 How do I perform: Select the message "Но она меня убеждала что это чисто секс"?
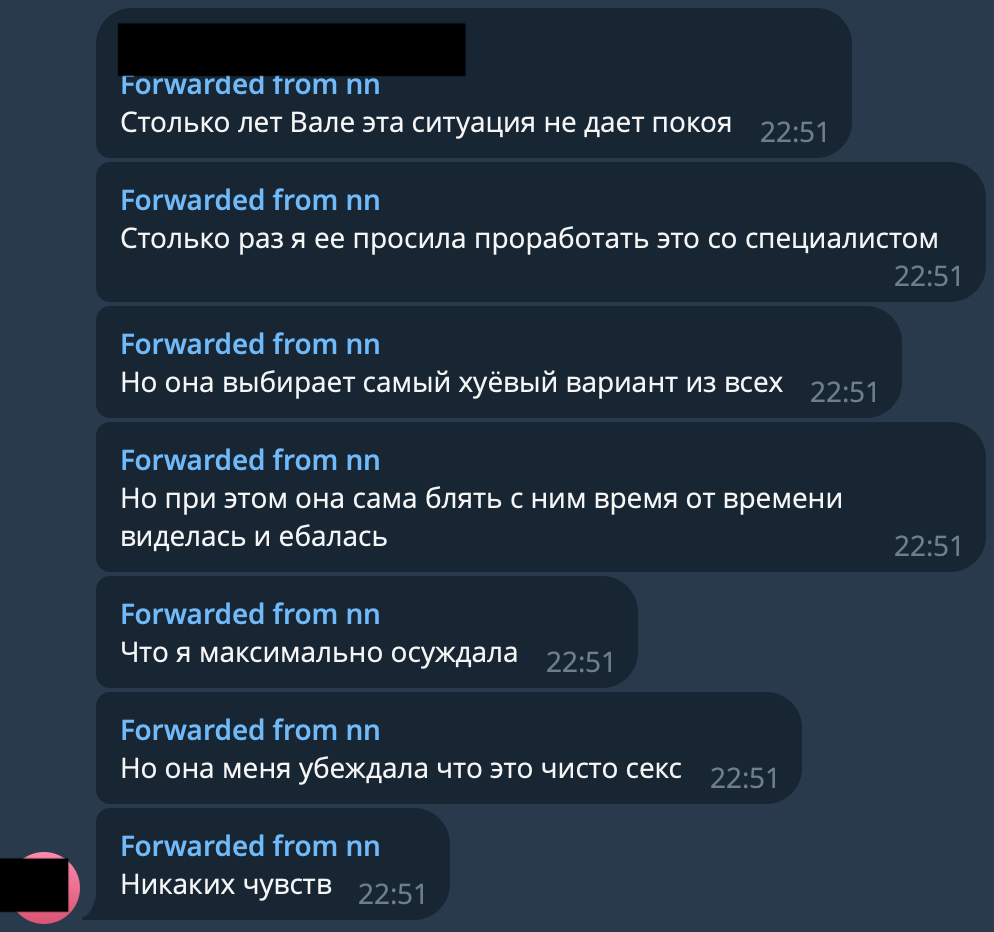pos(401,769)
